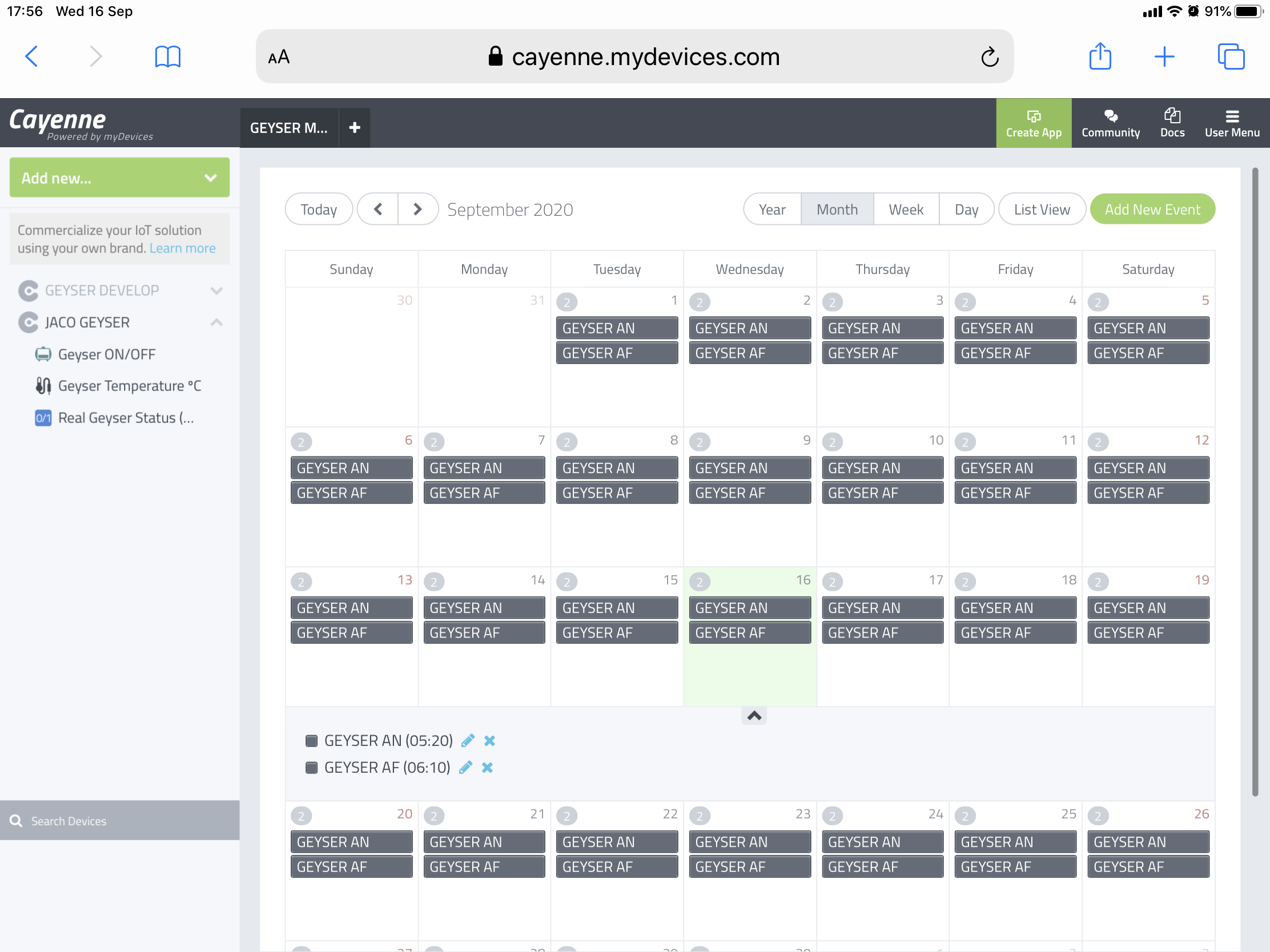
Task: Switch to Month view
Action: click(837, 209)
